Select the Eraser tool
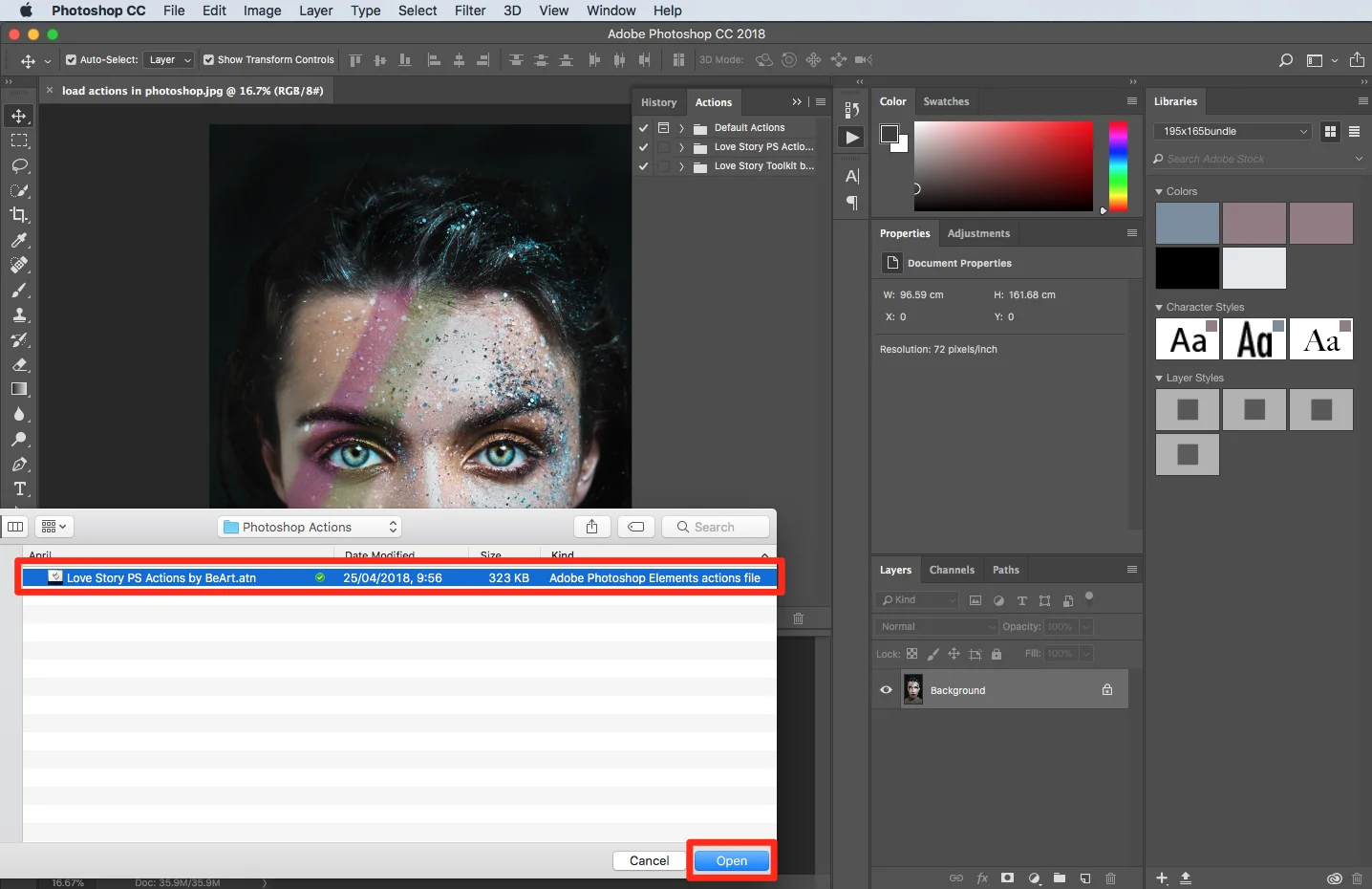The image size is (1372, 889). [x=19, y=364]
